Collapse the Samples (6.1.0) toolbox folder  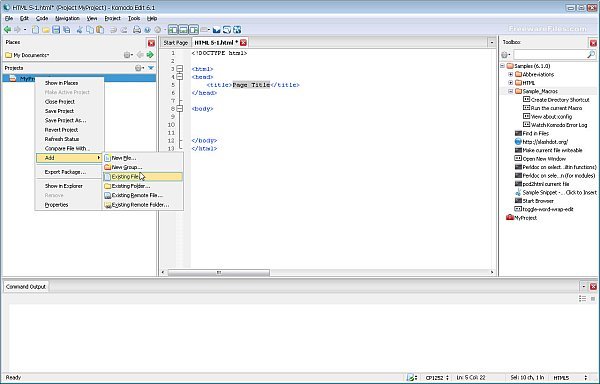502,66
